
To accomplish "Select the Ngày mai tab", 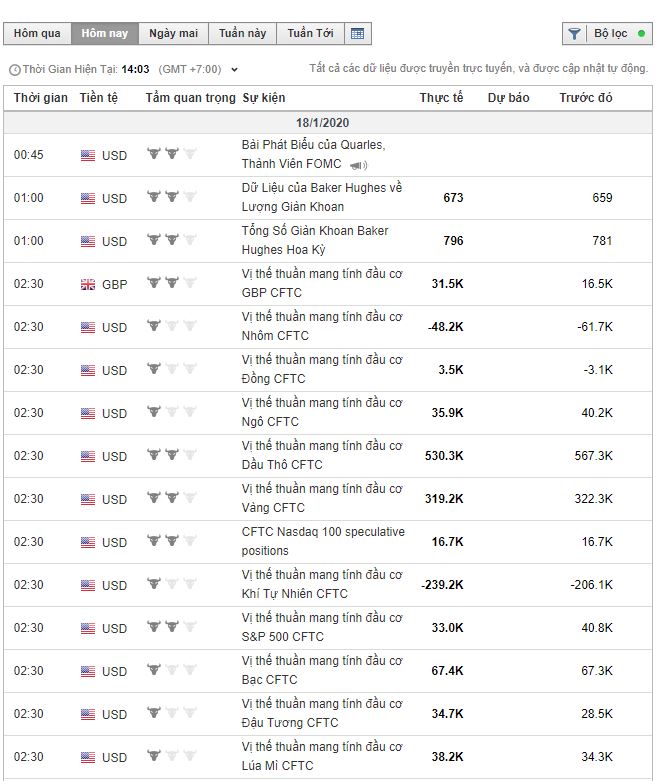I will [x=173, y=34].
